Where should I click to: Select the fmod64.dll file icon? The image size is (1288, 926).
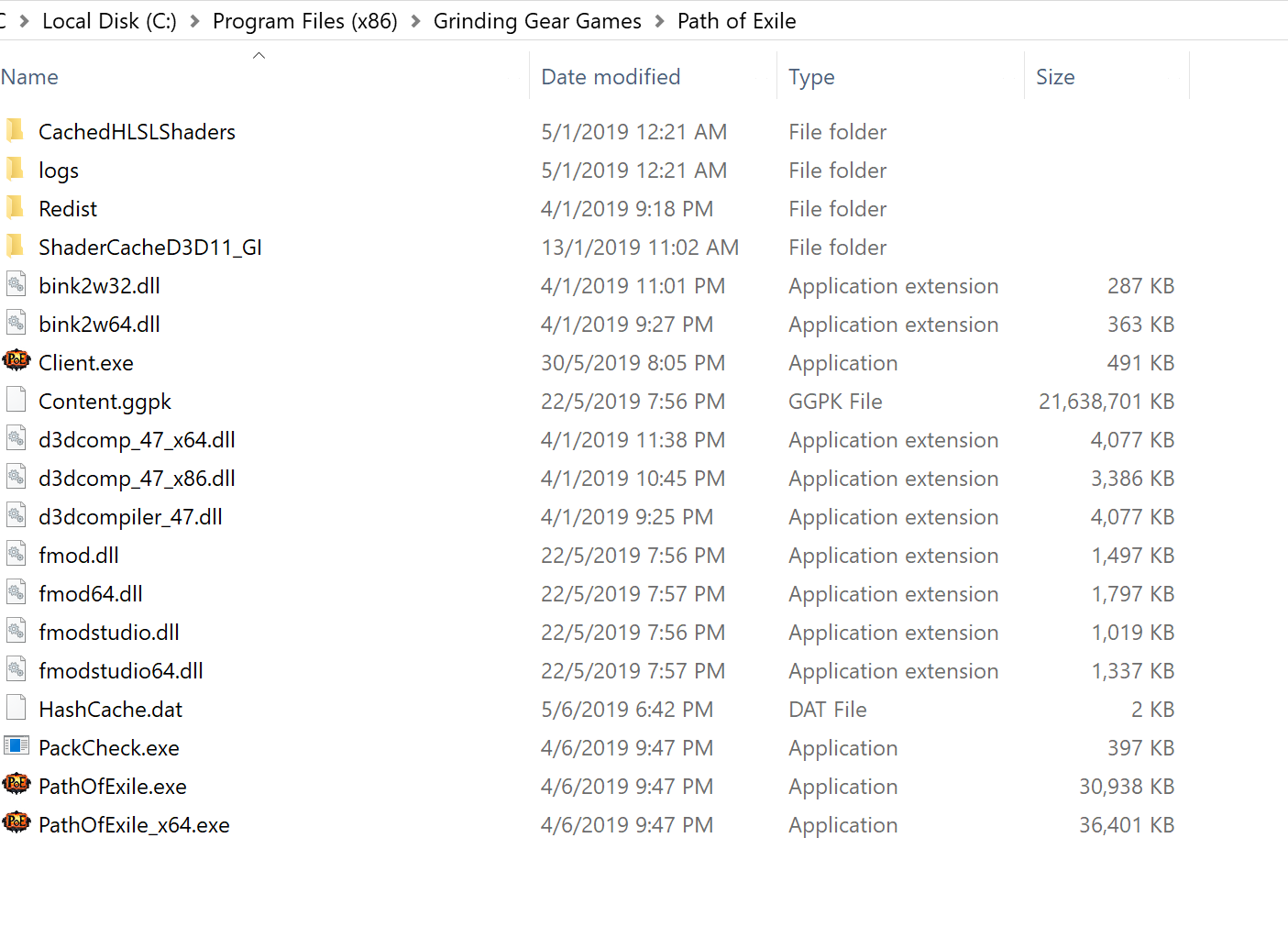pyautogui.click(x=16, y=593)
